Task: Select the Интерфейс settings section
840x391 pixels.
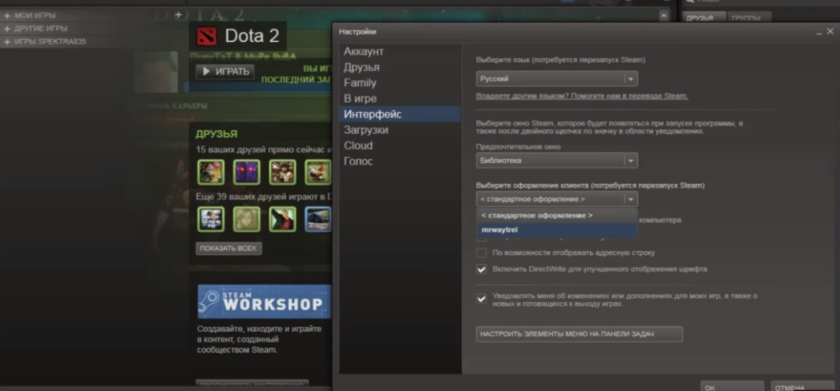Action: [400, 114]
